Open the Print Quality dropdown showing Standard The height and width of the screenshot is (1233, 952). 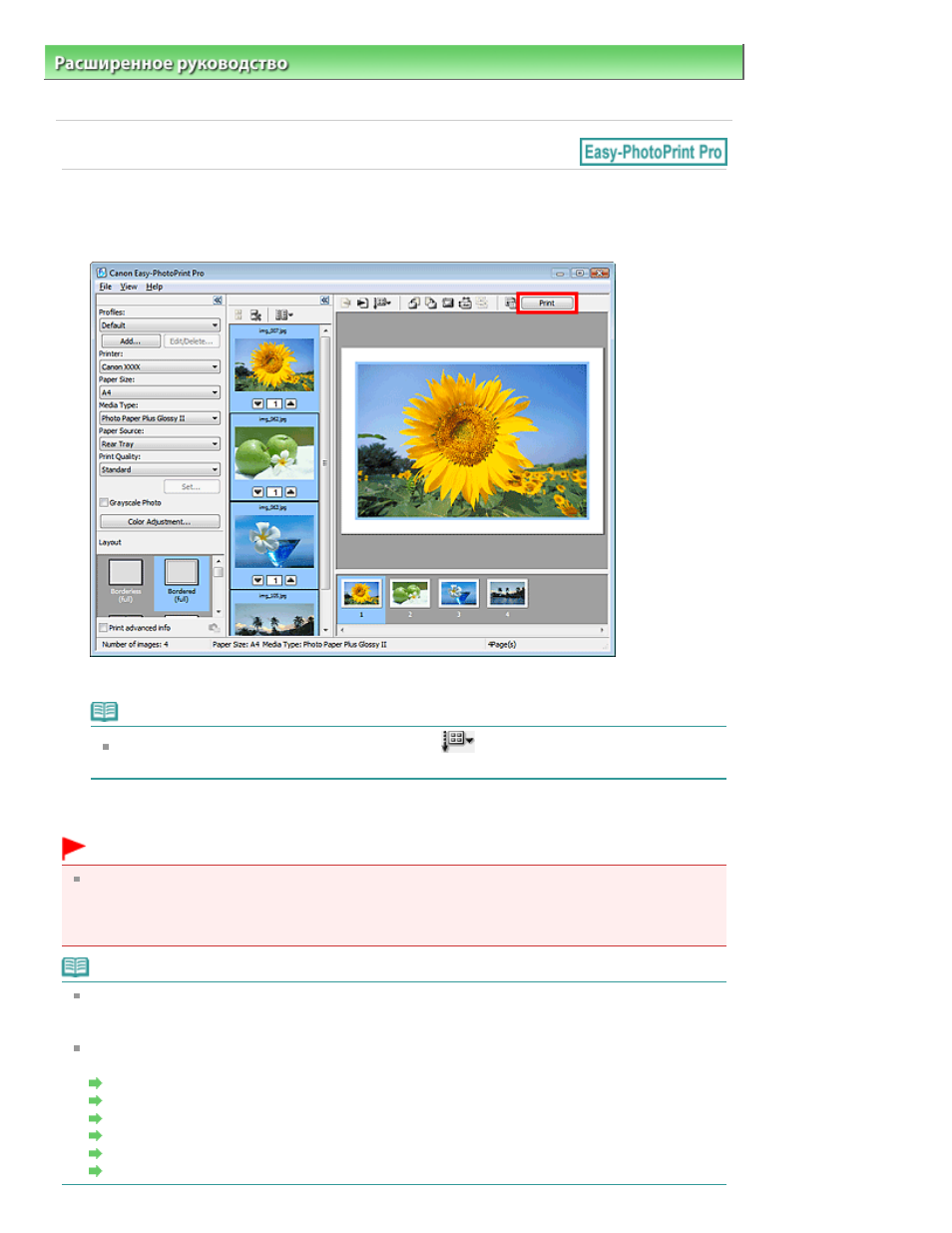[160, 469]
